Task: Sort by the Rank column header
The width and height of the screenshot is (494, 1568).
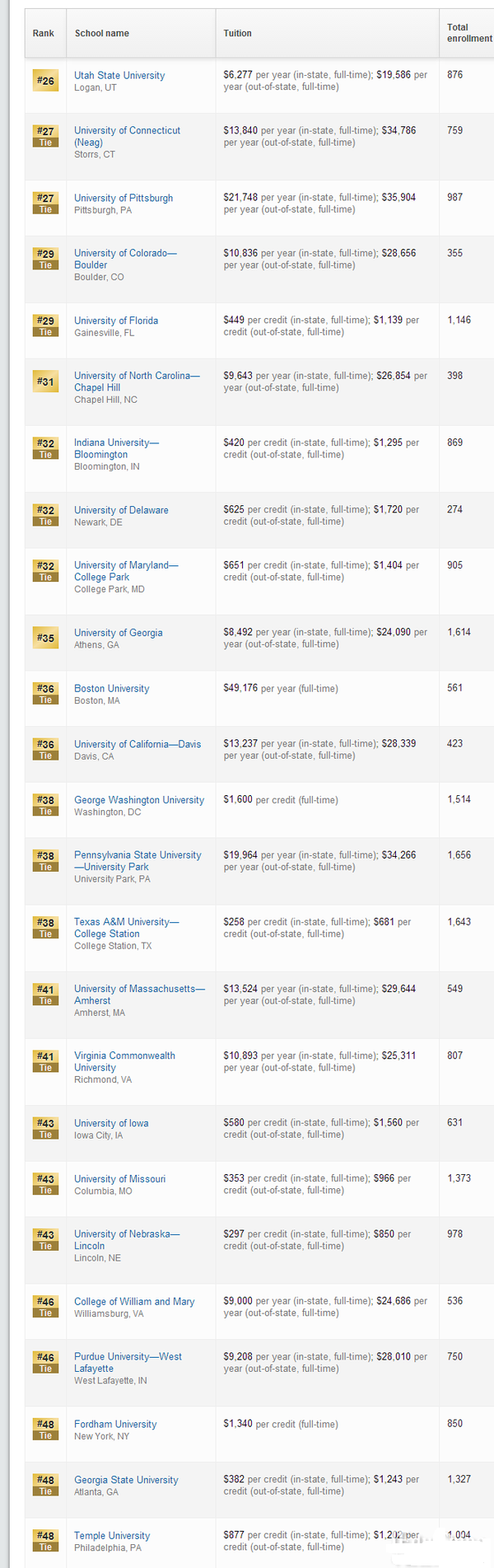Action: tap(43, 34)
